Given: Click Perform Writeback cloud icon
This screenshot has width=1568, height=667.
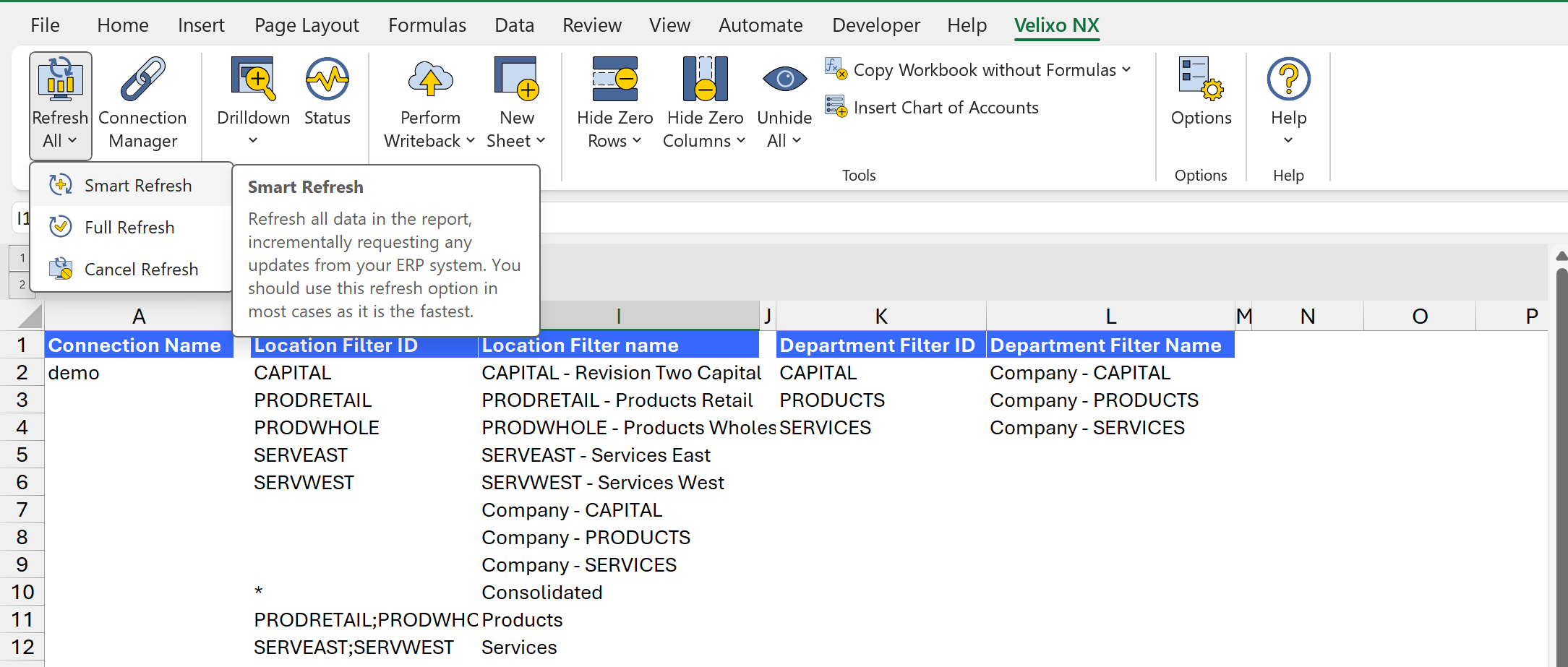Looking at the screenshot, I should (x=430, y=79).
